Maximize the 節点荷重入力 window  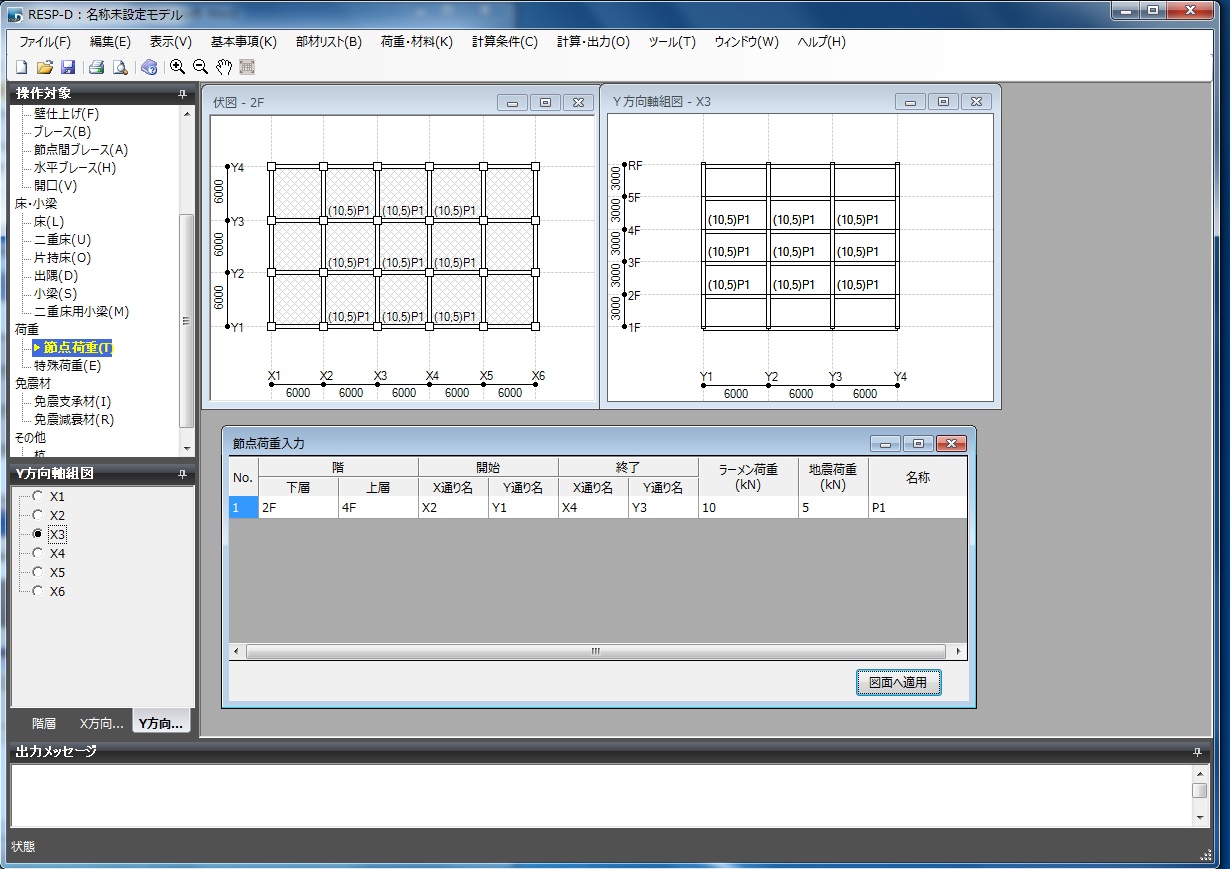pyautogui.click(x=918, y=443)
